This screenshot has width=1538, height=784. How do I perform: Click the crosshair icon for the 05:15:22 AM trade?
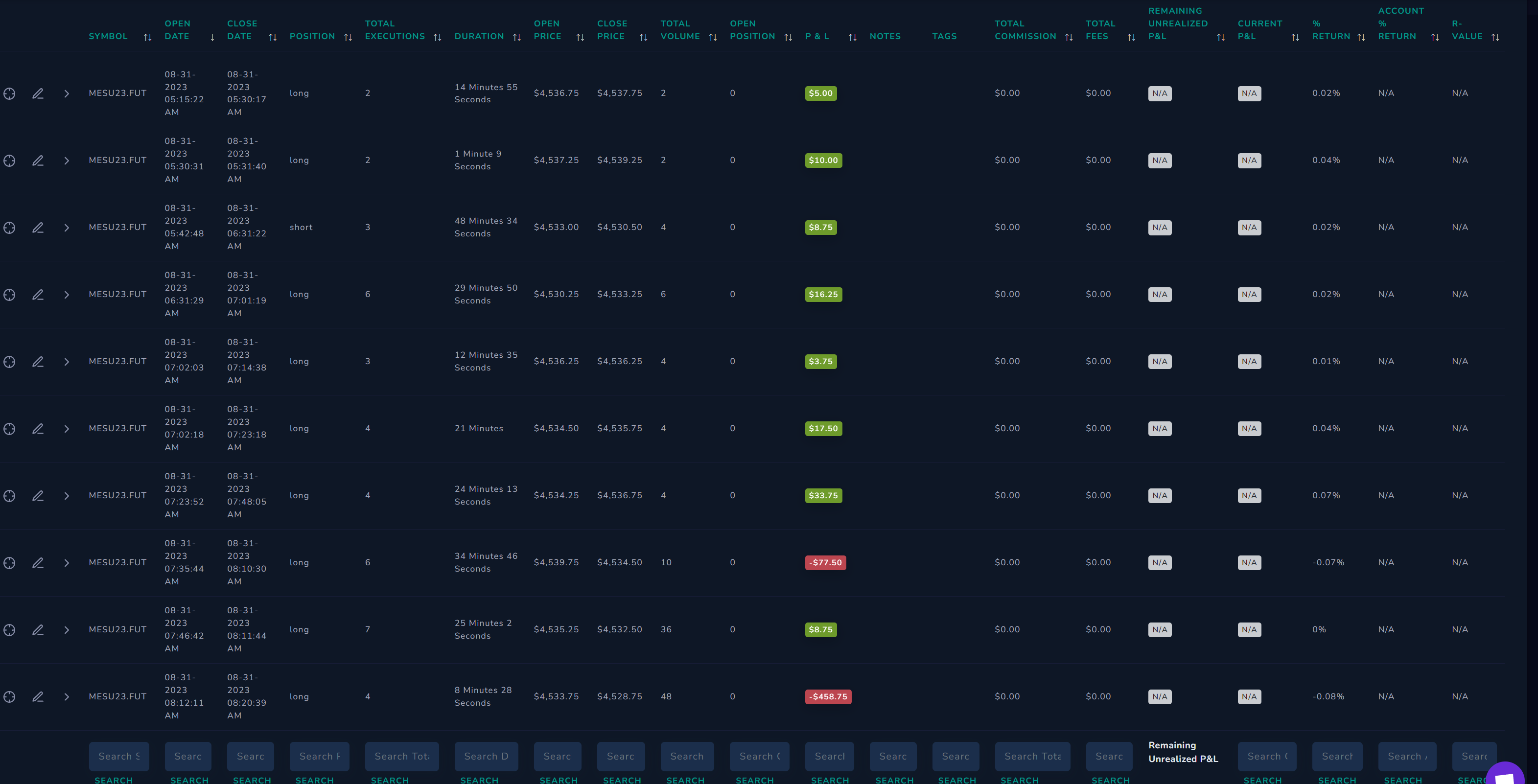point(9,94)
